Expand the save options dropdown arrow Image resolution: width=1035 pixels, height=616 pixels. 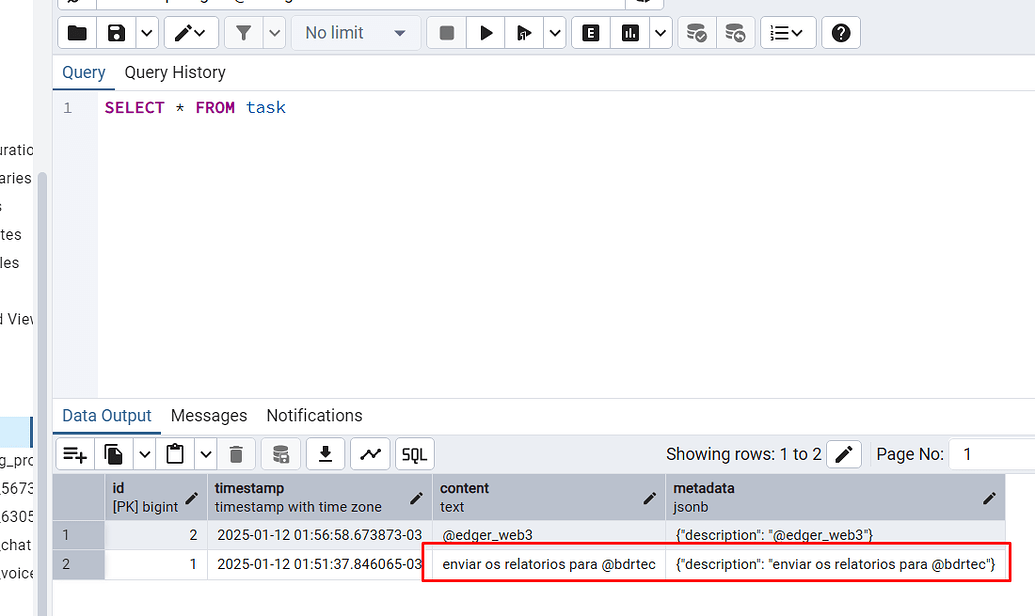pos(146,32)
